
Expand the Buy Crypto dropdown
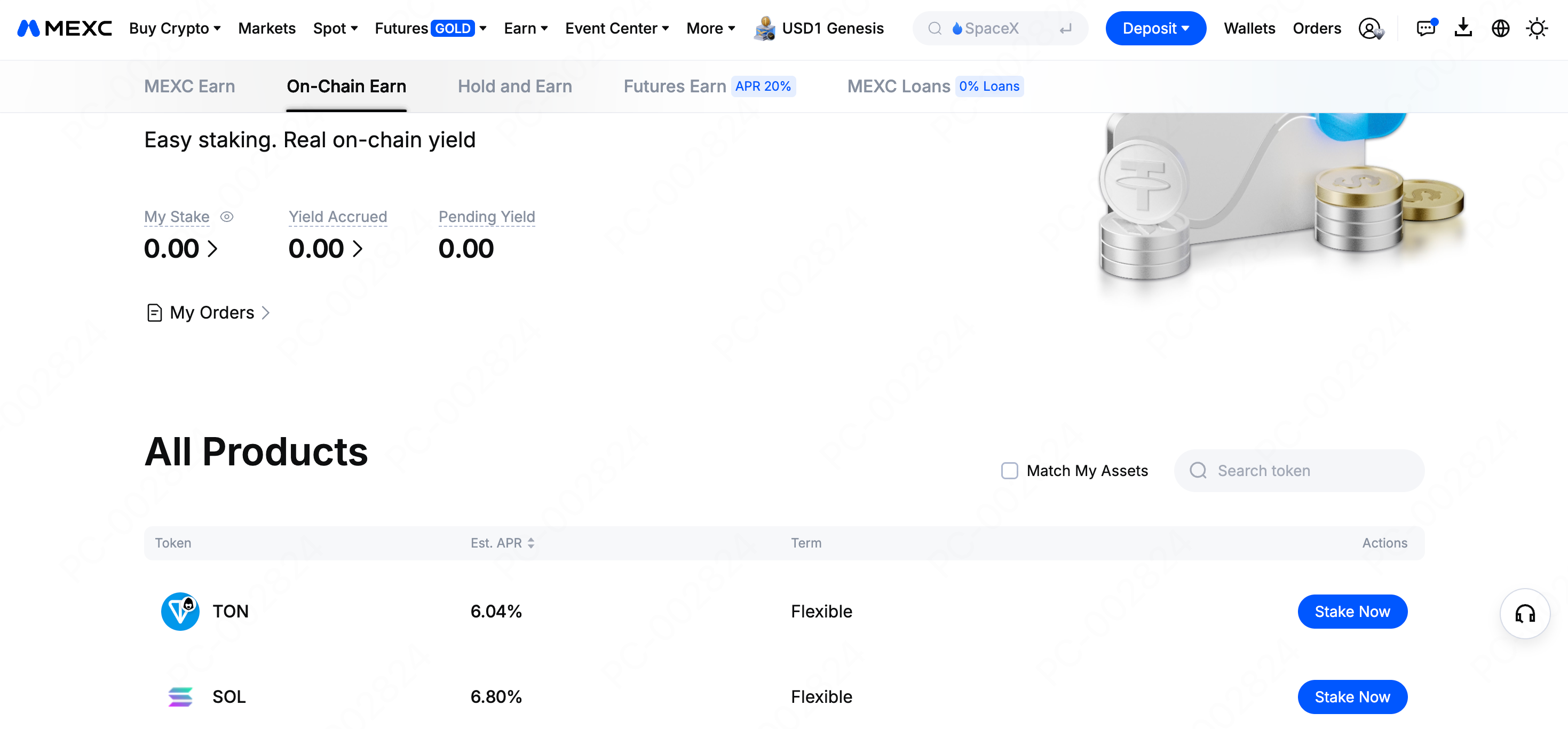175,29
